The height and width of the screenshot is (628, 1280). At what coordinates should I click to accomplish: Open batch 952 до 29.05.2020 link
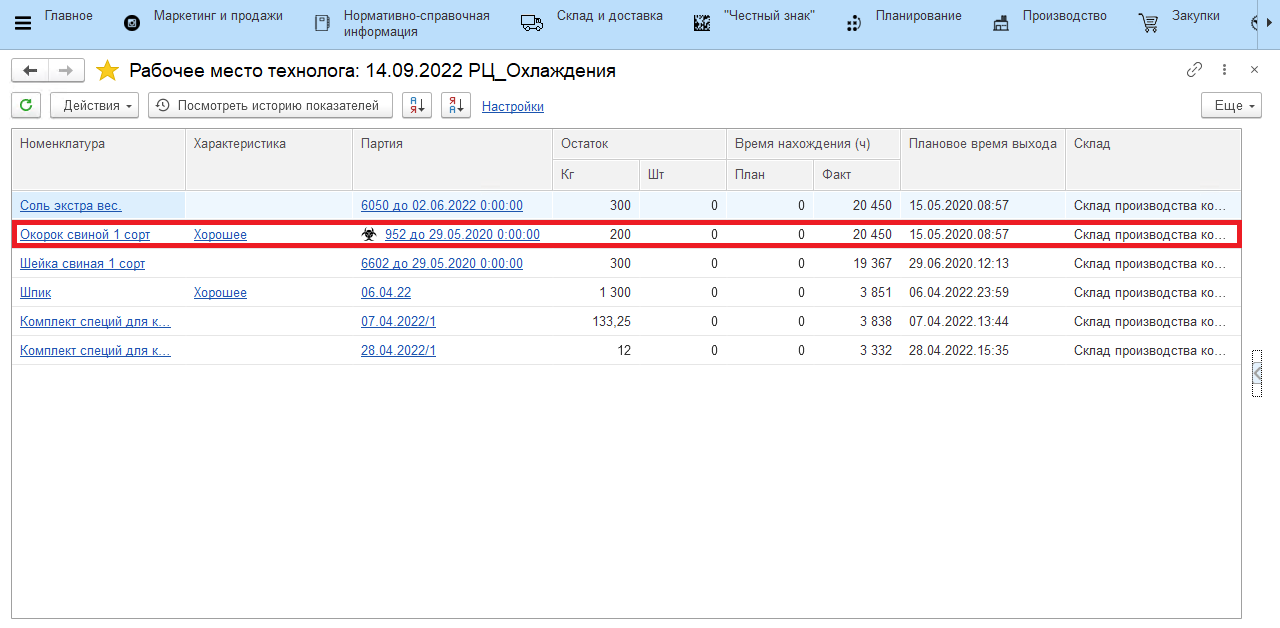tap(462, 235)
